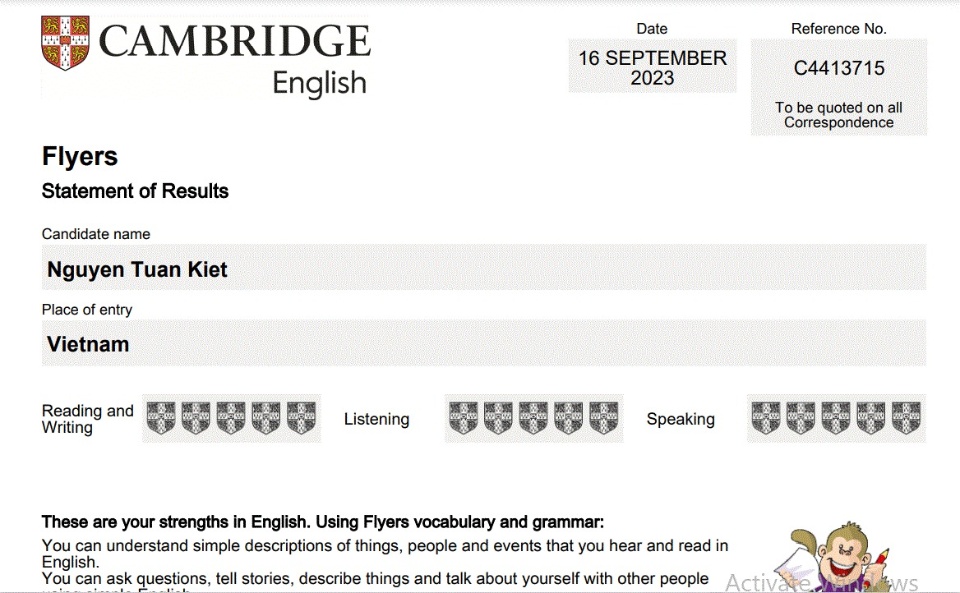This screenshot has height=593, width=960.
Task: Click the candidate name Nguyen Tuan Kiet field
Action: (x=483, y=269)
